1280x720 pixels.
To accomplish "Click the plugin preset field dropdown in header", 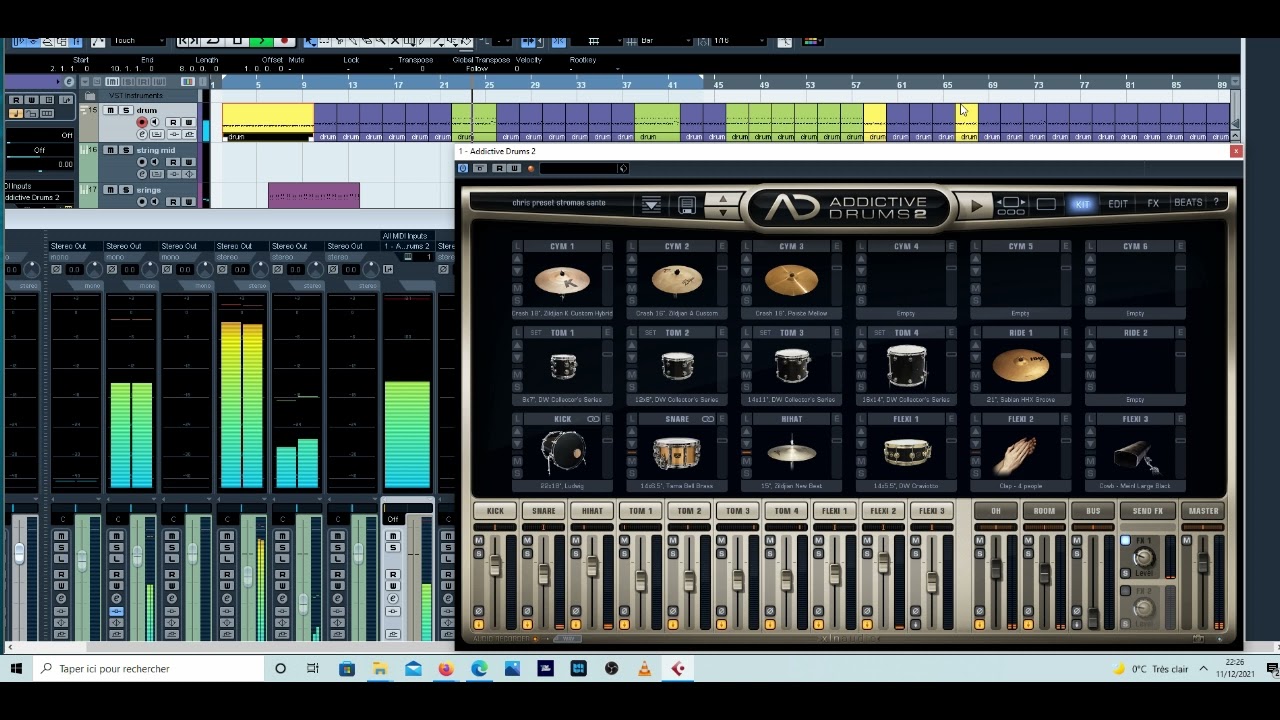I will pyautogui.click(x=584, y=168).
